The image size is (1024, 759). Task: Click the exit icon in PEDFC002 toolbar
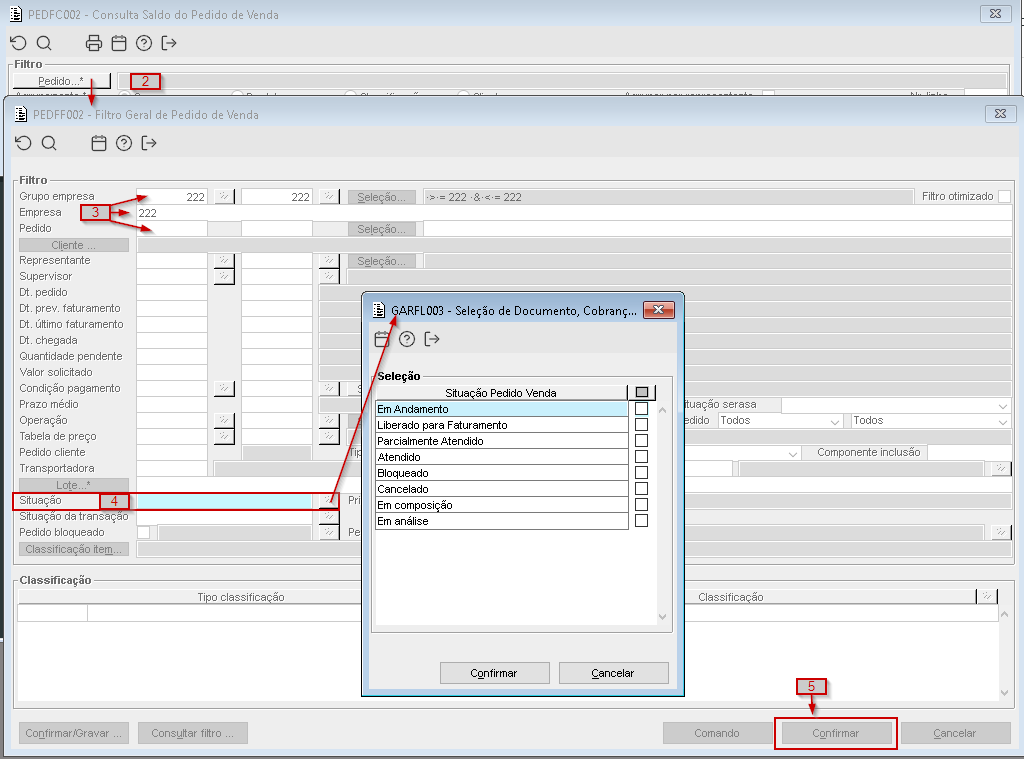(x=168, y=43)
